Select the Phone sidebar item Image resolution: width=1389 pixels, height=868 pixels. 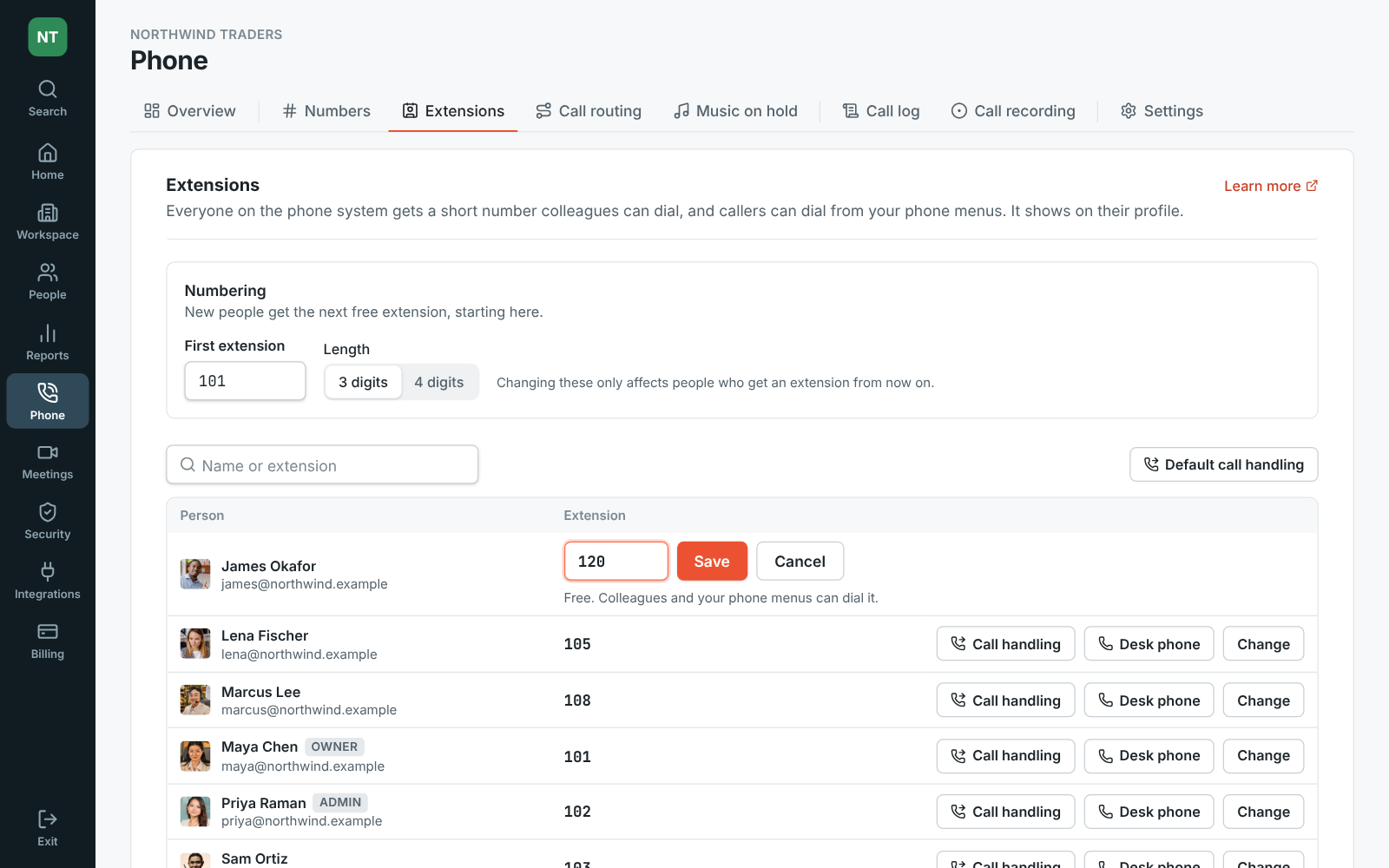pyautogui.click(x=48, y=401)
